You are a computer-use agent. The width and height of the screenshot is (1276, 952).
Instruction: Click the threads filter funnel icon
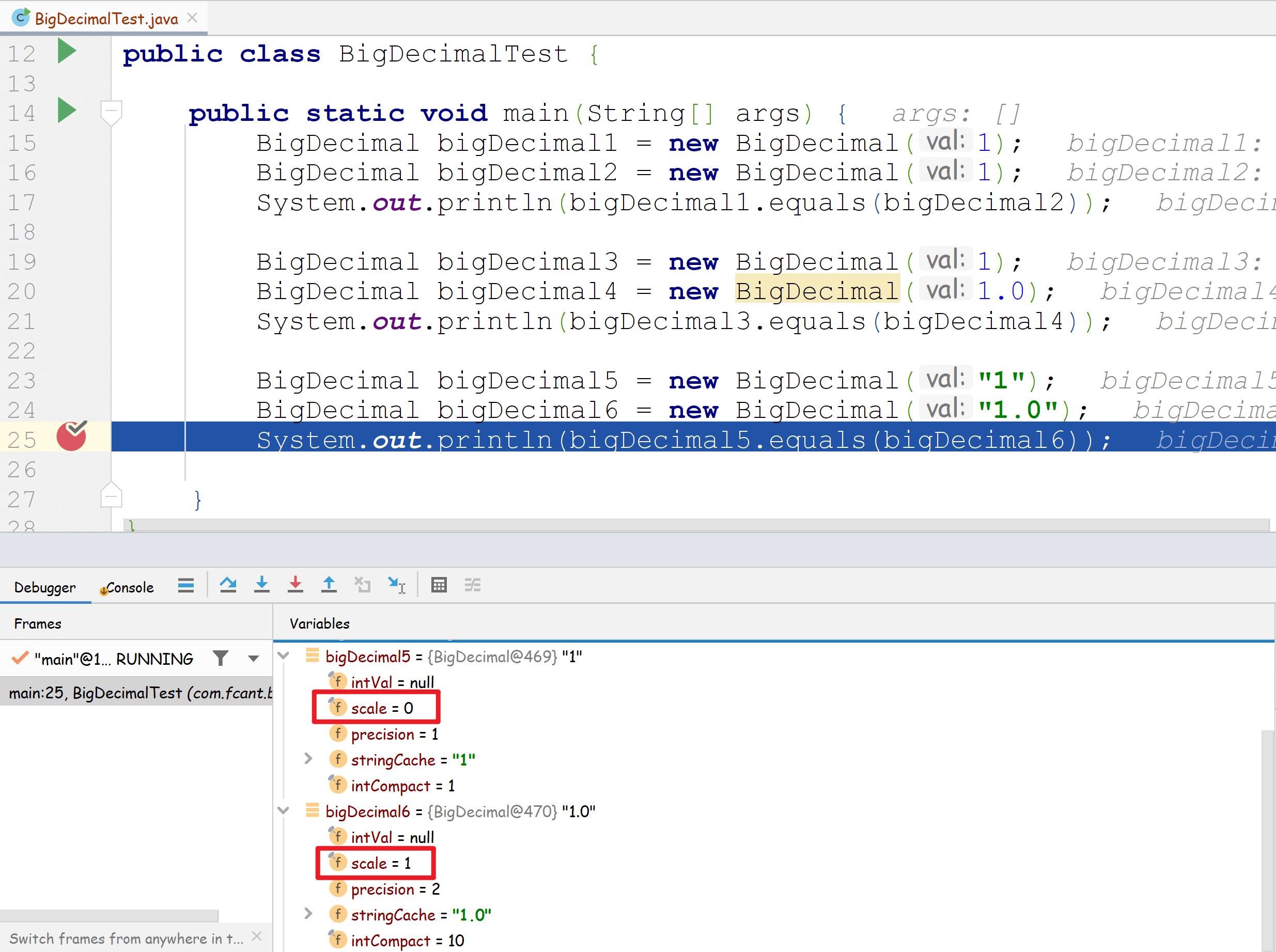coord(220,658)
